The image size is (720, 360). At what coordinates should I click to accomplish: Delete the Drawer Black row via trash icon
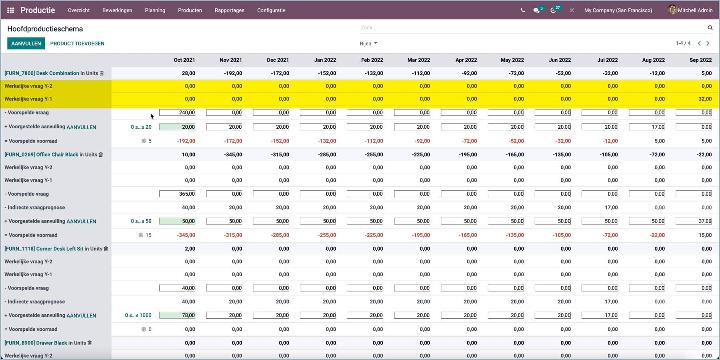click(90, 343)
